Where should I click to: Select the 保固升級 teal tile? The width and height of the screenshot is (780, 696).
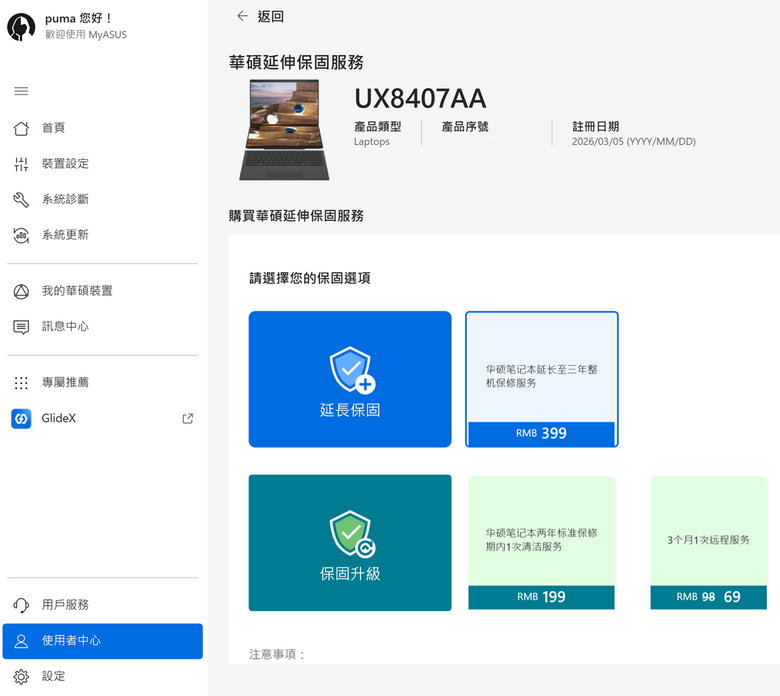click(350, 543)
